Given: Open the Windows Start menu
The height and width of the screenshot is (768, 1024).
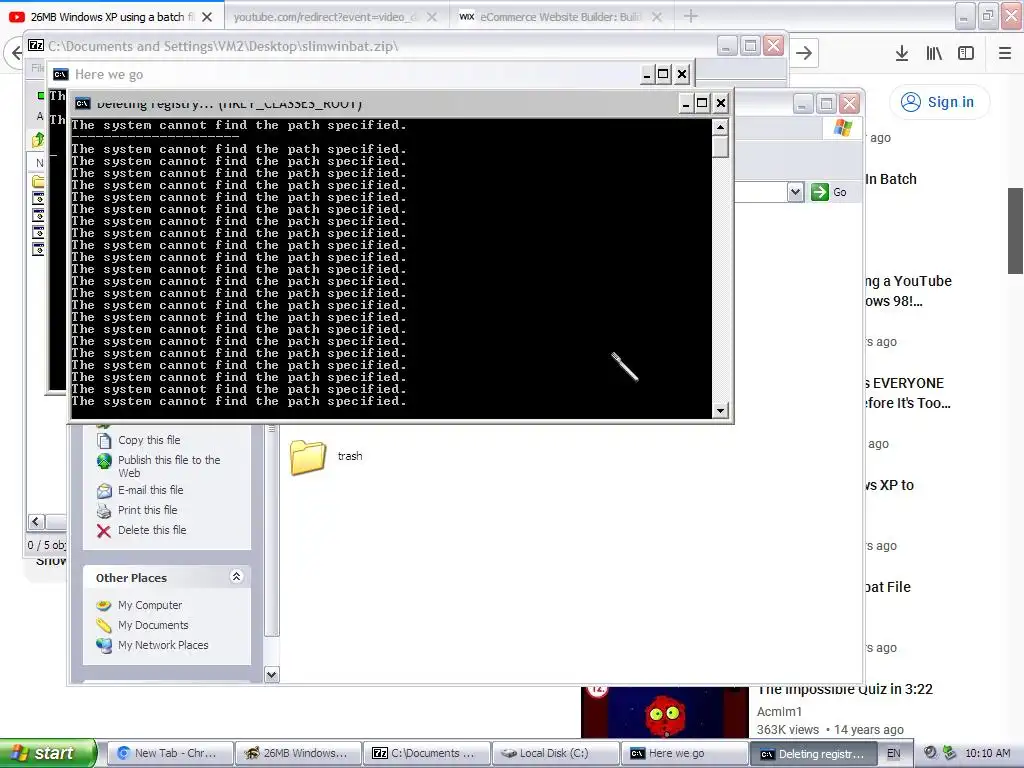Looking at the screenshot, I should point(47,754).
